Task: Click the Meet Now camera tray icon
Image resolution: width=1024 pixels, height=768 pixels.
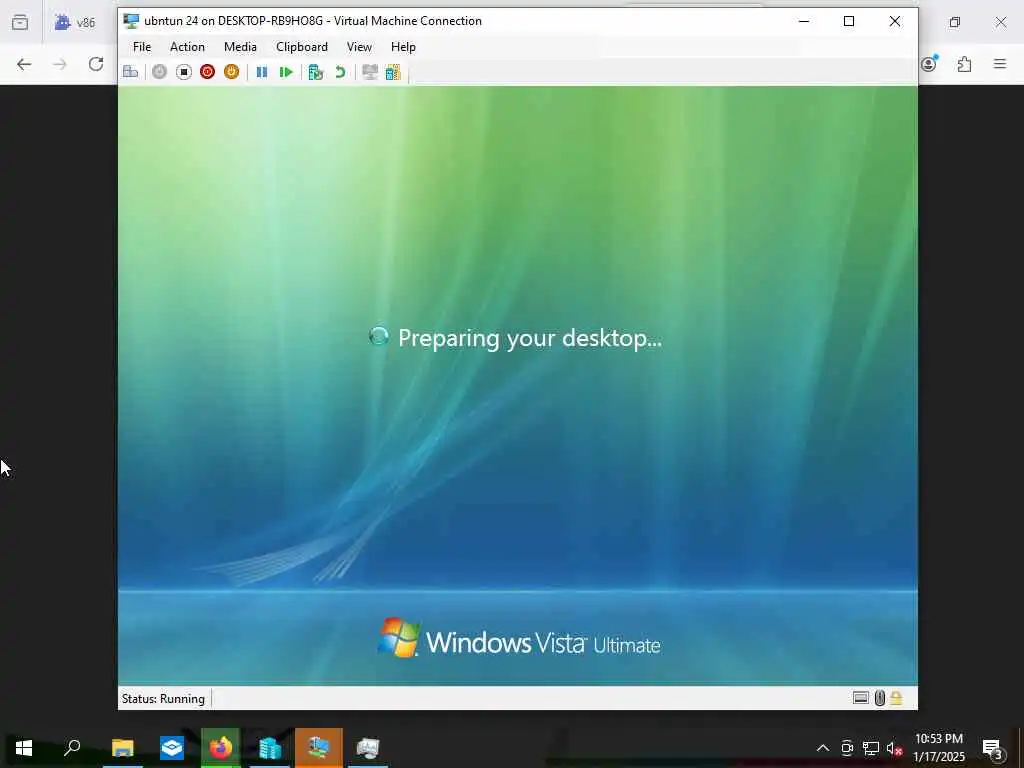Action: [847, 748]
